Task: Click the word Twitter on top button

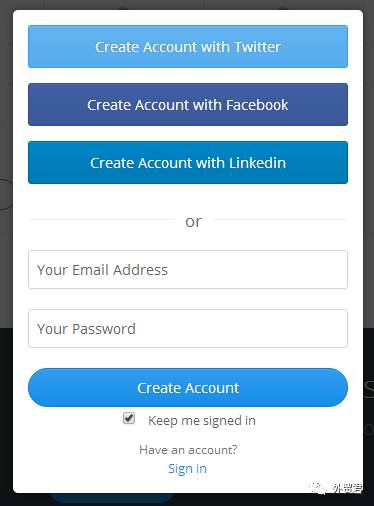Action: pos(257,47)
